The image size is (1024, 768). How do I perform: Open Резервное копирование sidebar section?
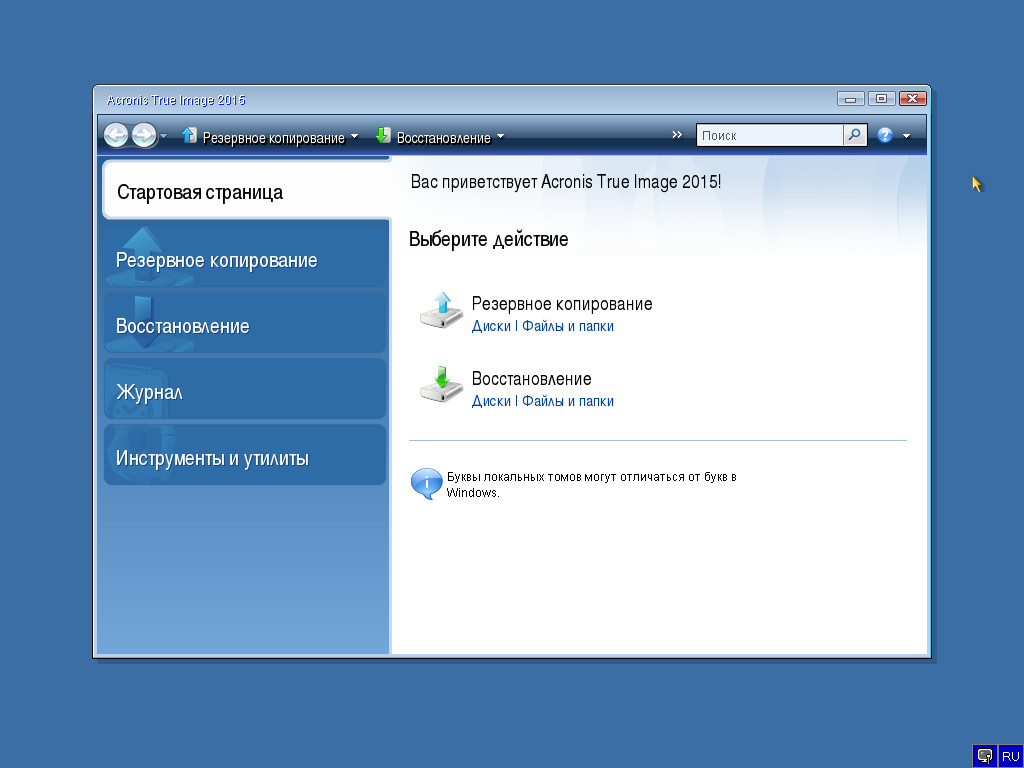coord(246,256)
